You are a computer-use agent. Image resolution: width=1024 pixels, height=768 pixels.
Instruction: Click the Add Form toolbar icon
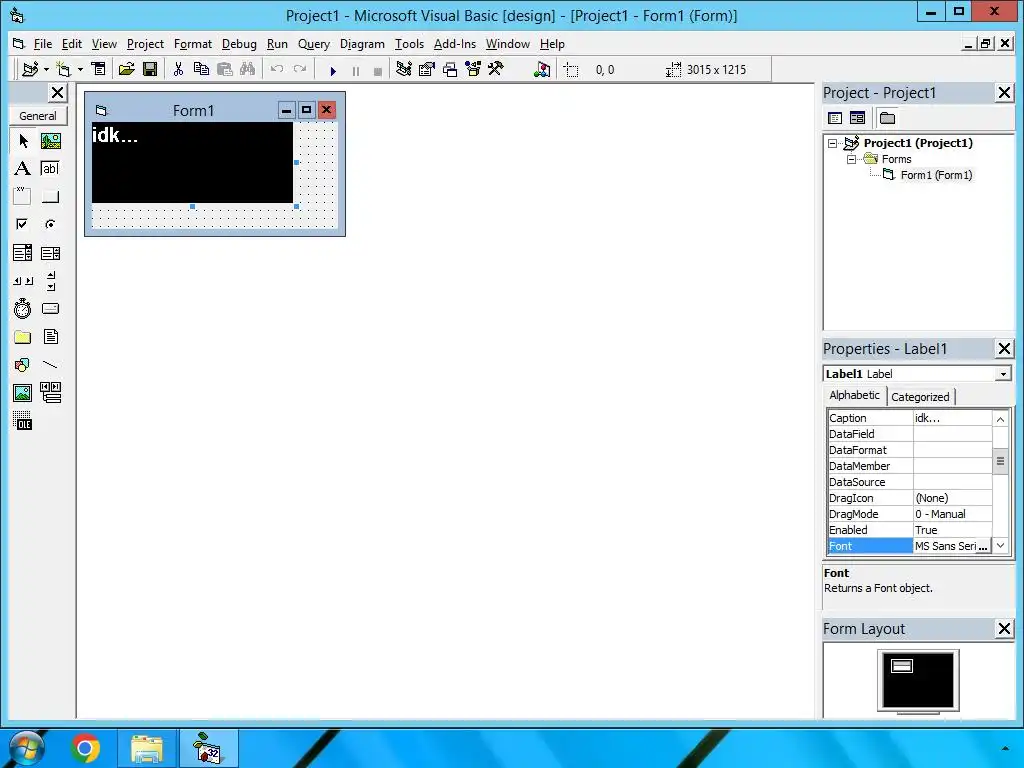point(63,69)
